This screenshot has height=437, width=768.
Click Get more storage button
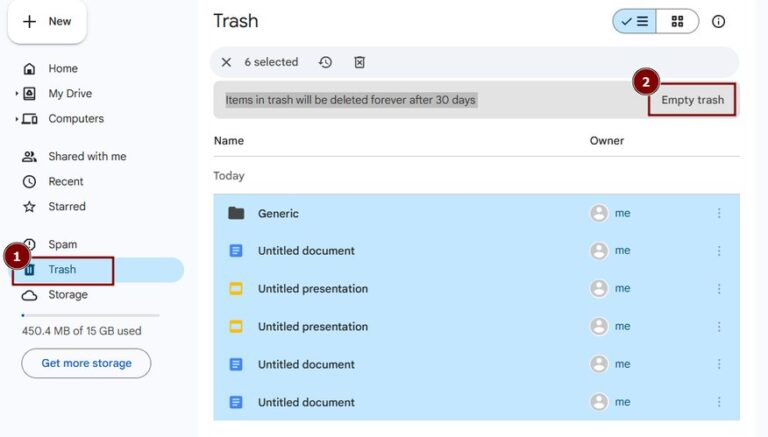pos(86,363)
